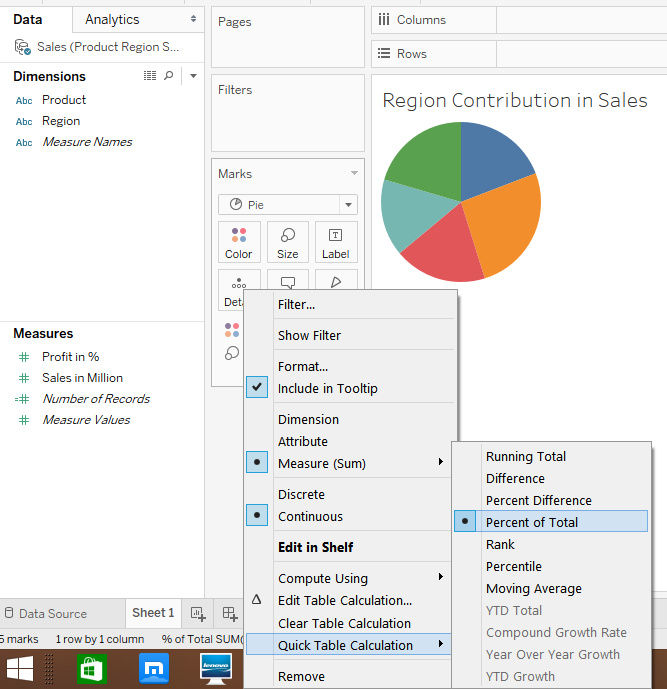Click the Abc icon beside Measure Names
The image size is (667, 689).
click(24, 143)
